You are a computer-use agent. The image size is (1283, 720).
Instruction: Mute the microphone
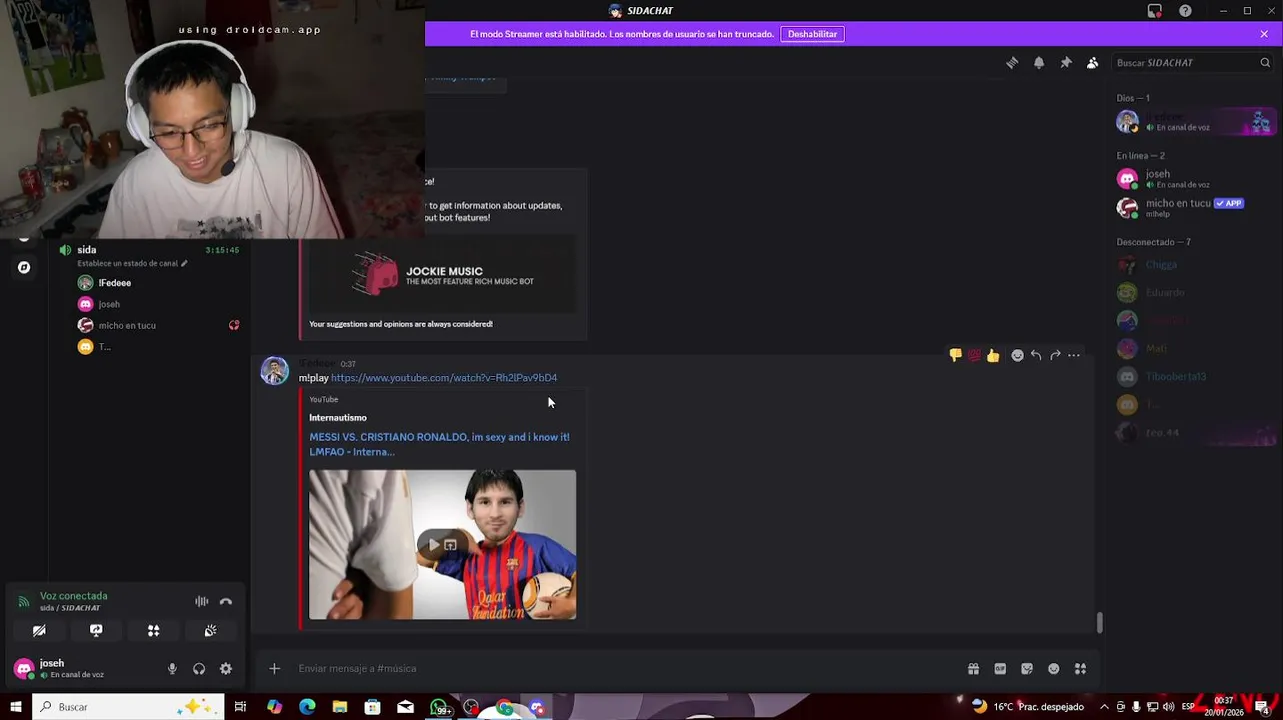[x=172, y=669]
